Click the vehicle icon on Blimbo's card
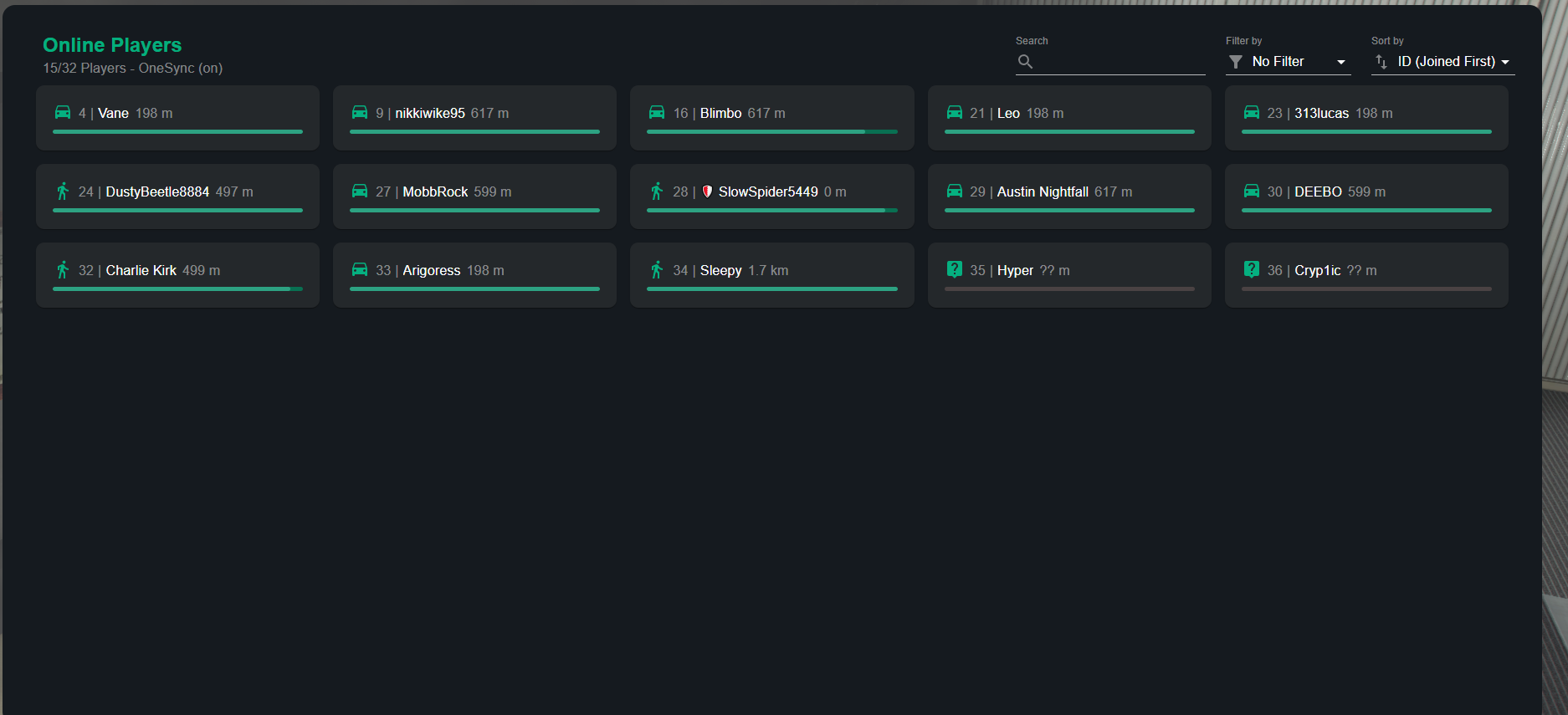1568x715 pixels. (x=657, y=112)
